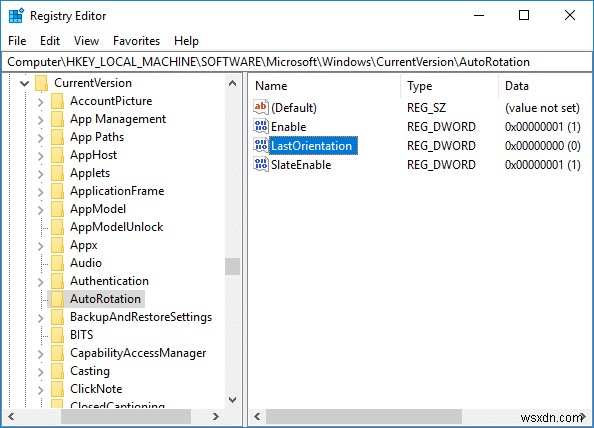Viewport: 594px width, 428px height.
Task: Click the CapabilityAccessManager folder icon
Action: 57,353
